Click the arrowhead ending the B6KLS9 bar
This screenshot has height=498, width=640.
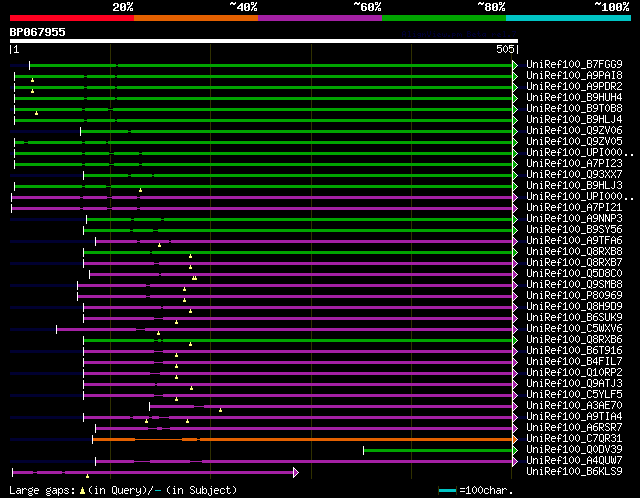pos(295,471)
